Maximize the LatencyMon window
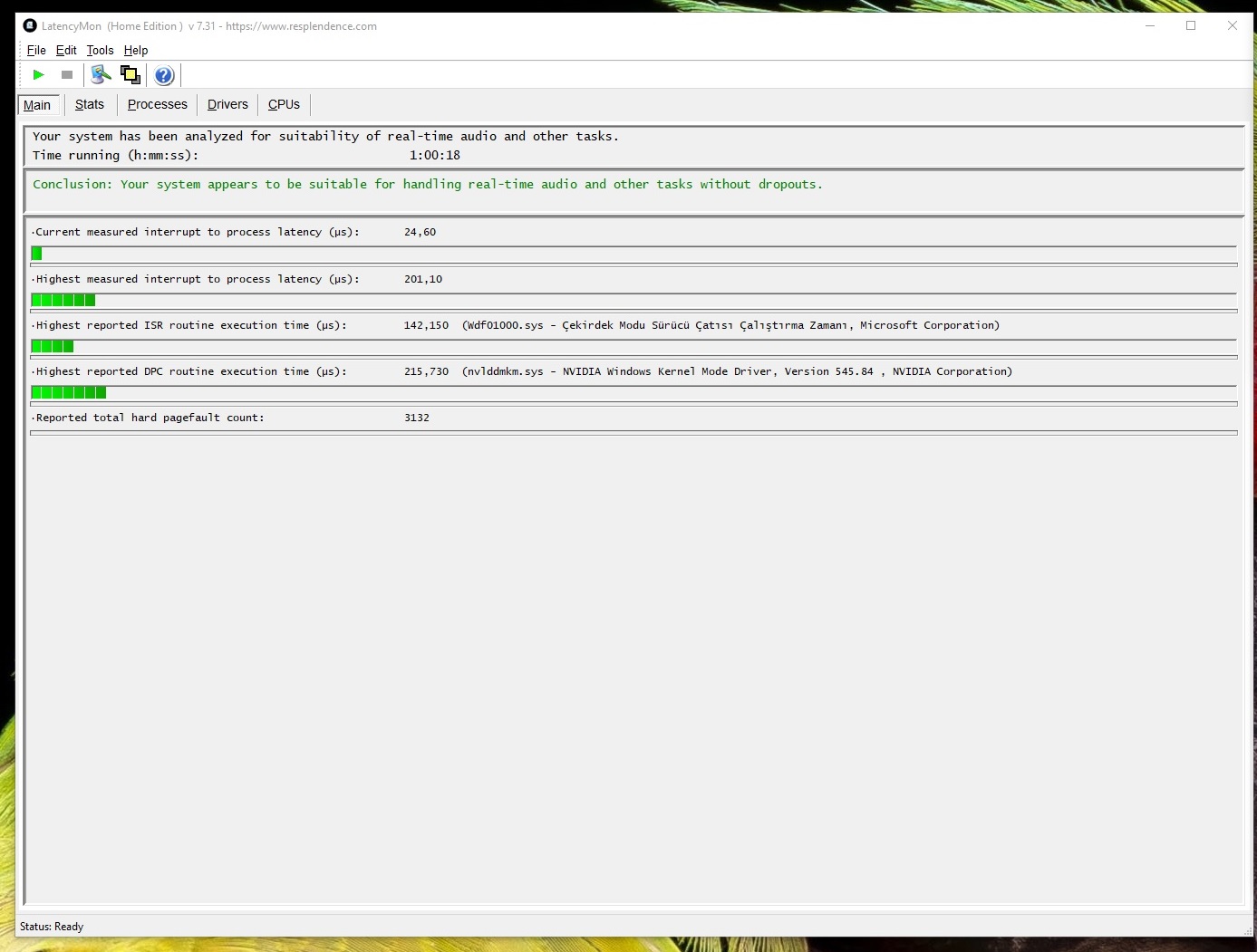 point(1191,25)
